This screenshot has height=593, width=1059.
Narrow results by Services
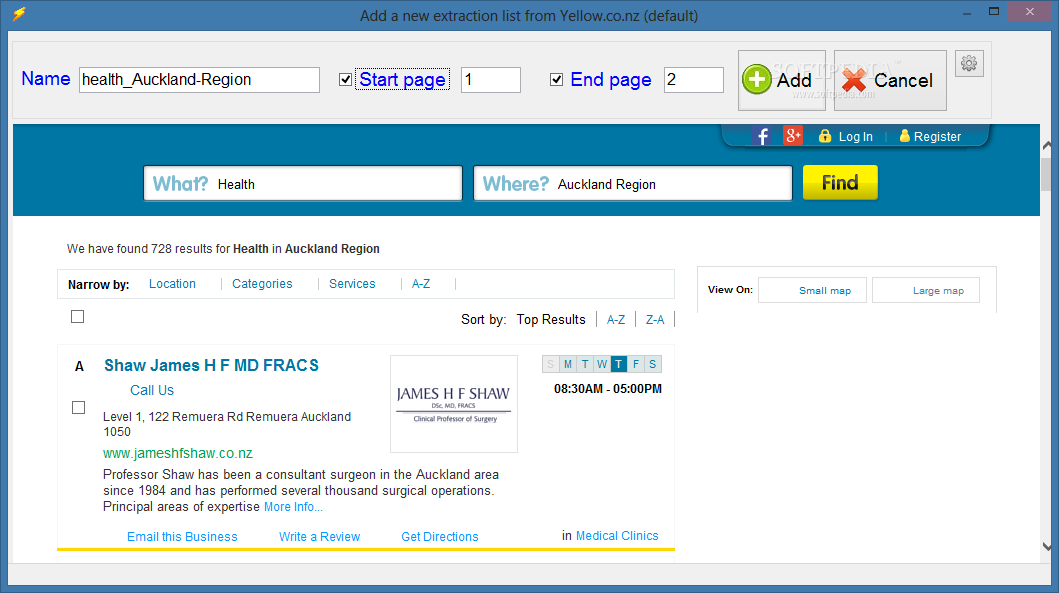click(352, 284)
